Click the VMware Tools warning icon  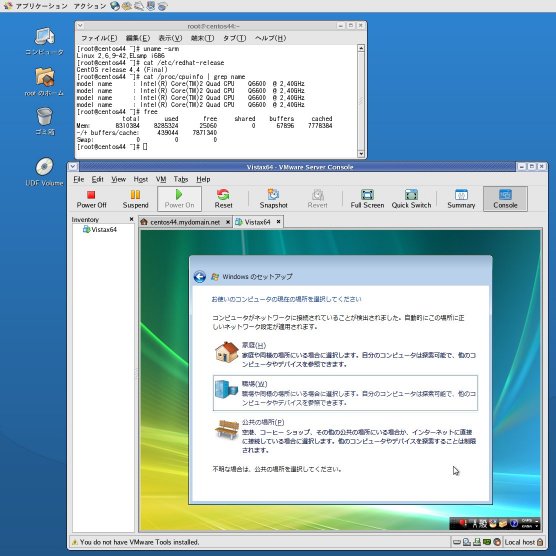point(74,542)
